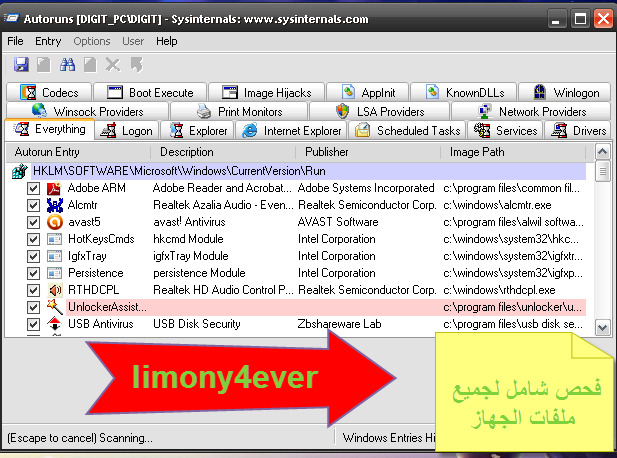Select the Alcmtr entry icon
617x458 pixels.
55,205
